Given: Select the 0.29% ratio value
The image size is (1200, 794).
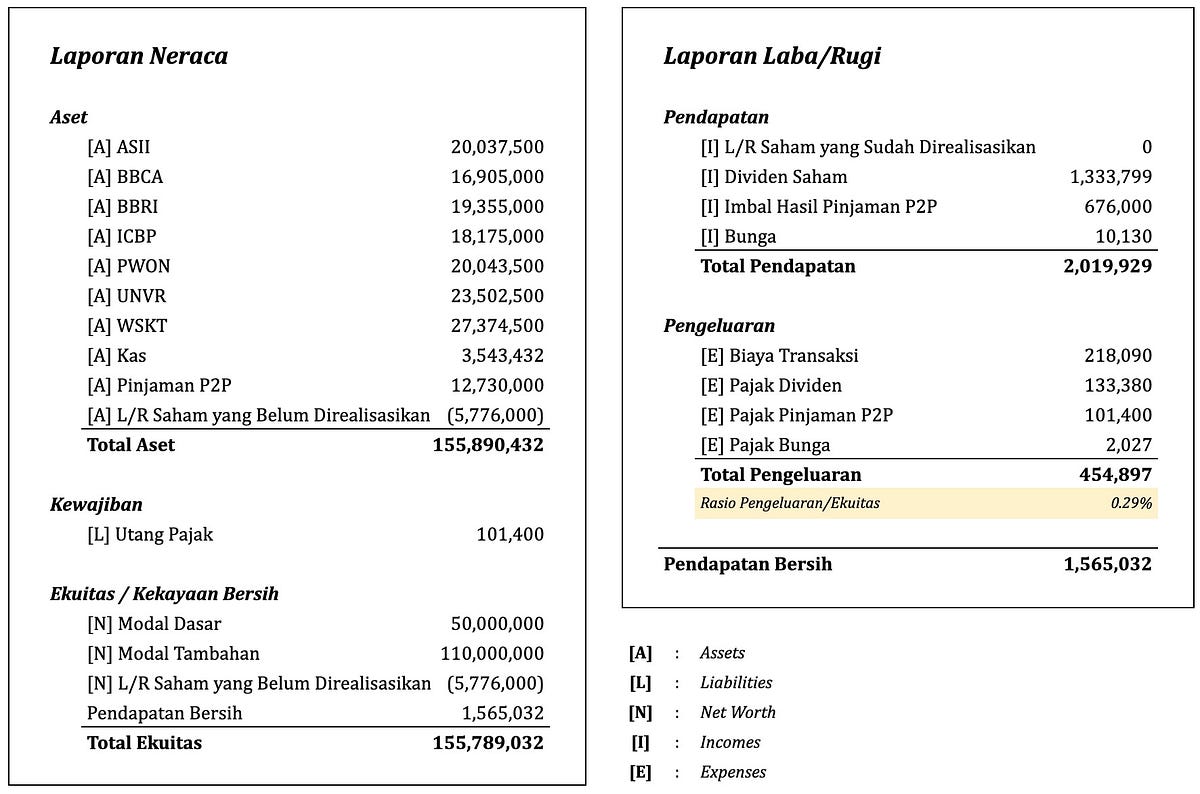Looking at the screenshot, I should pyautogui.click(x=1131, y=504).
